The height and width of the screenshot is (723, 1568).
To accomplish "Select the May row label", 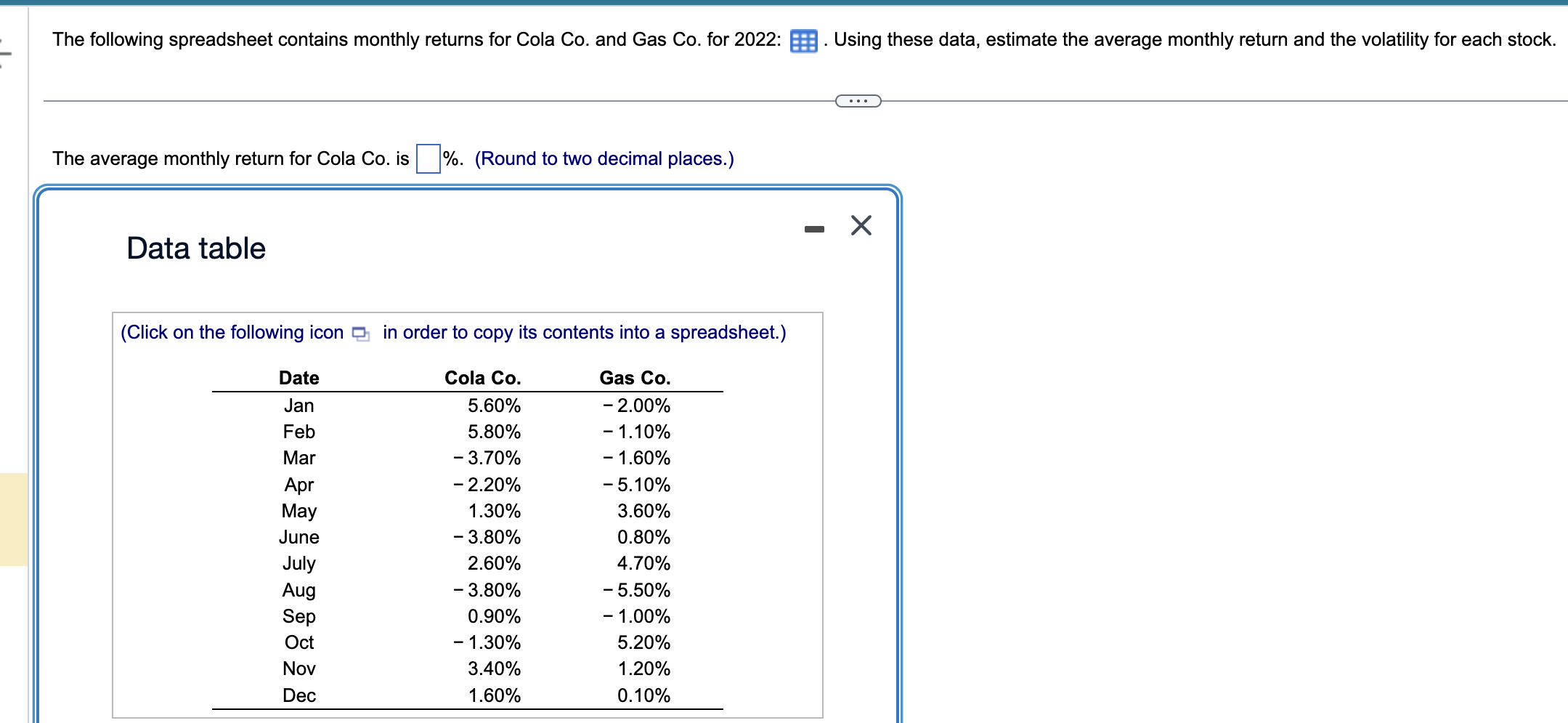I will 298,511.
